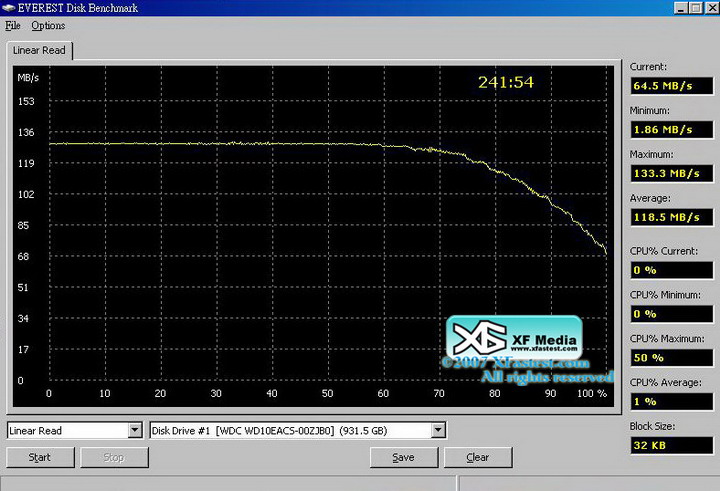Open the File menu
Viewport: 720px width, 491px height.
(x=12, y=26)
